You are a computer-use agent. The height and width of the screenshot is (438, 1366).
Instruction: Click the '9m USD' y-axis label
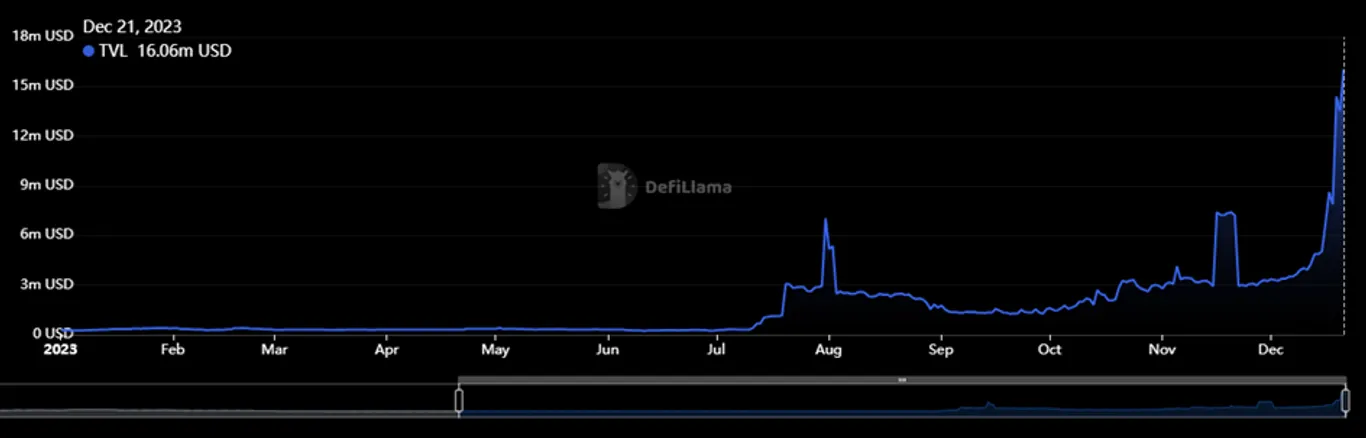[46, 185]
